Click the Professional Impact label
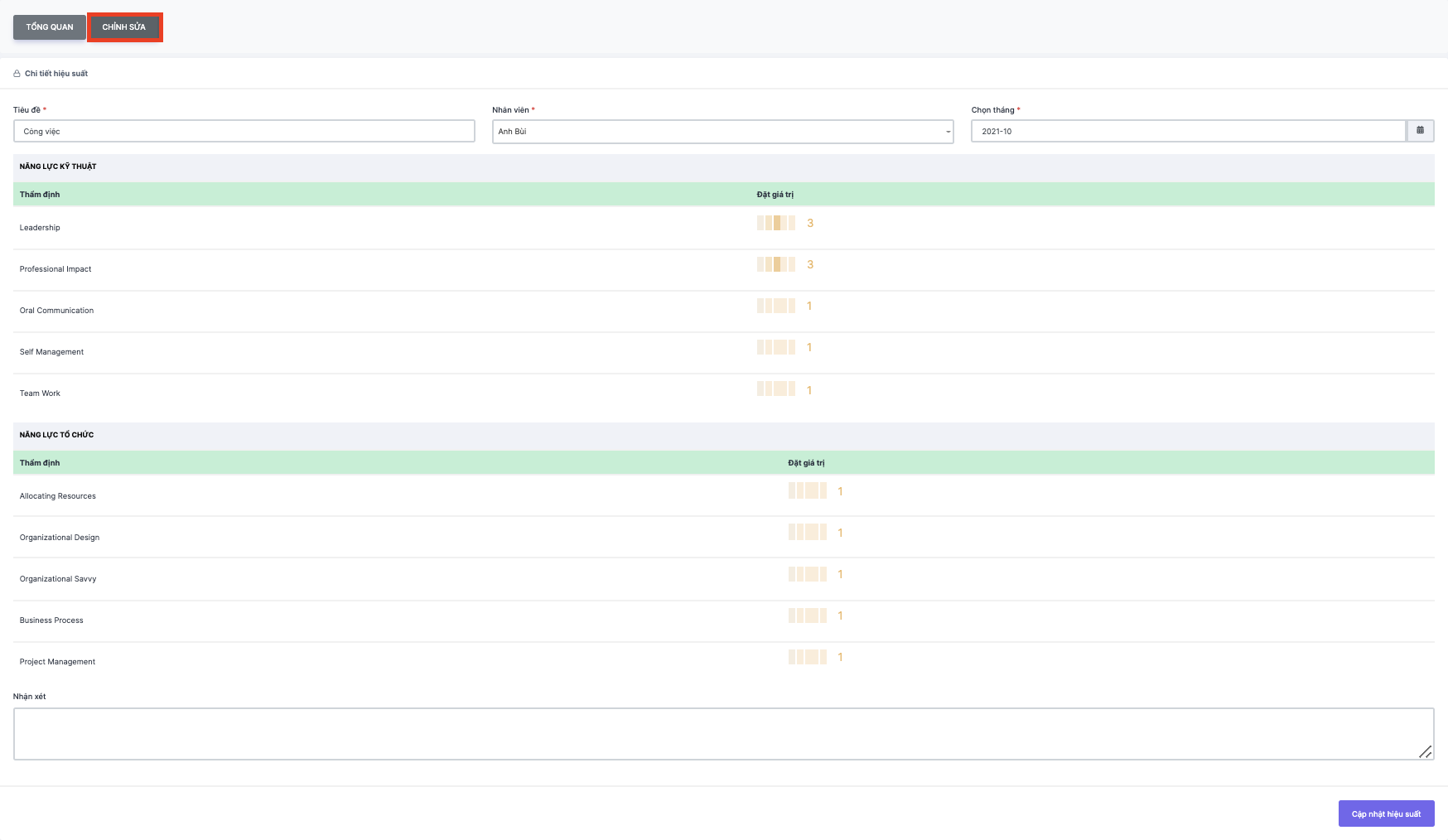Image resolution: width=1448 pixels, height=840 pixels. [56, 269]
